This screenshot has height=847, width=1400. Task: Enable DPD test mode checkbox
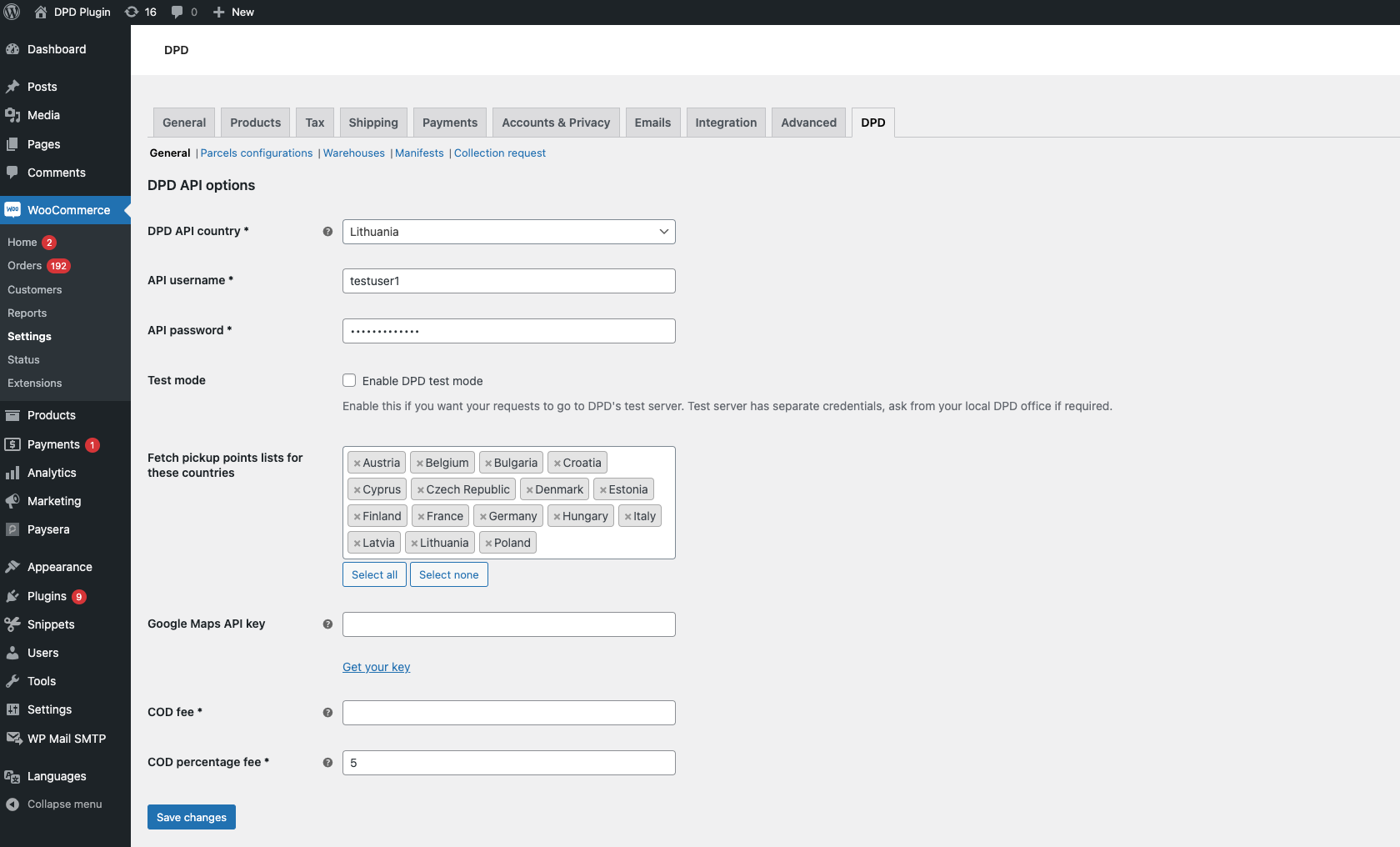click(349, 380)
